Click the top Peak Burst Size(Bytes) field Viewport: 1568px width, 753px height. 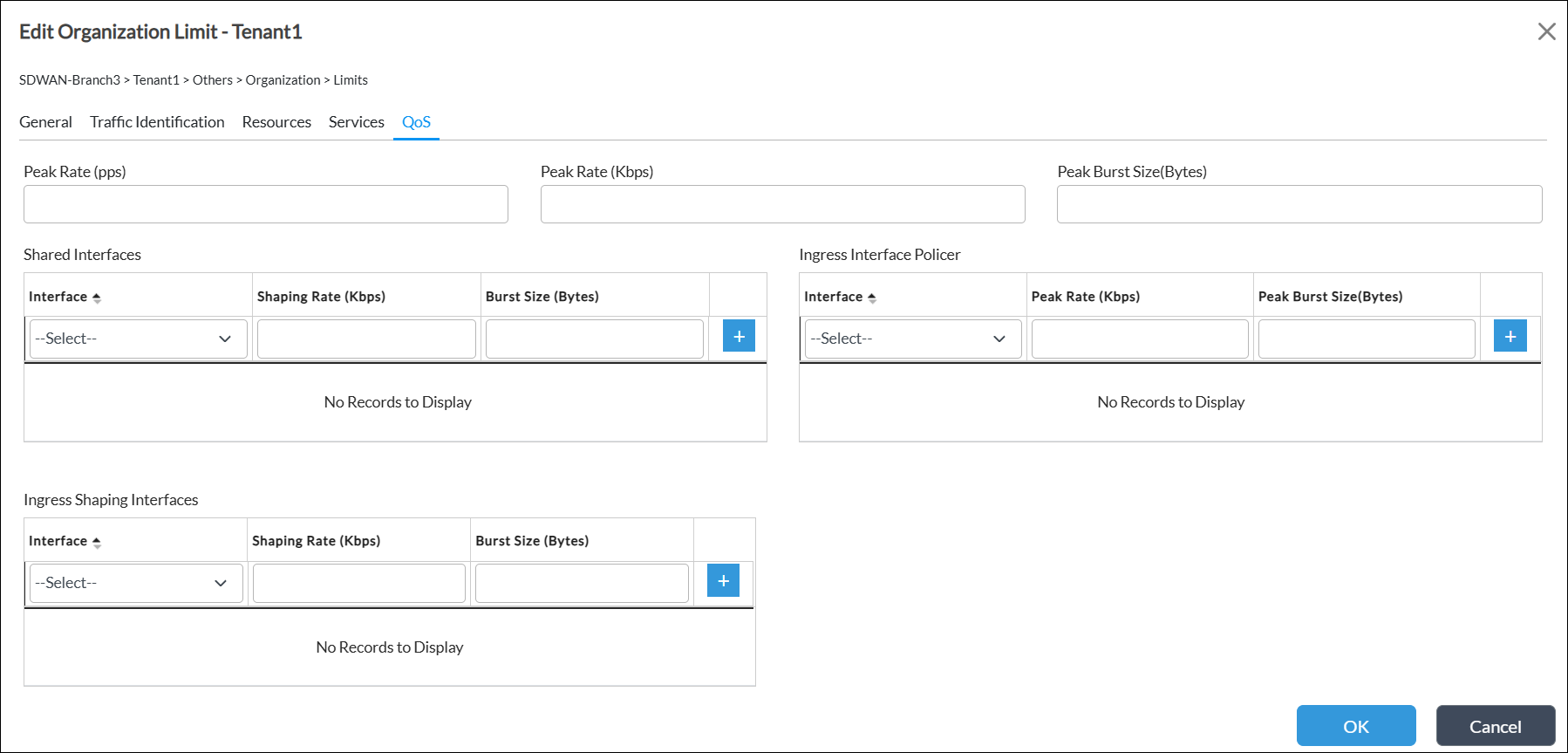(1299, 204)
